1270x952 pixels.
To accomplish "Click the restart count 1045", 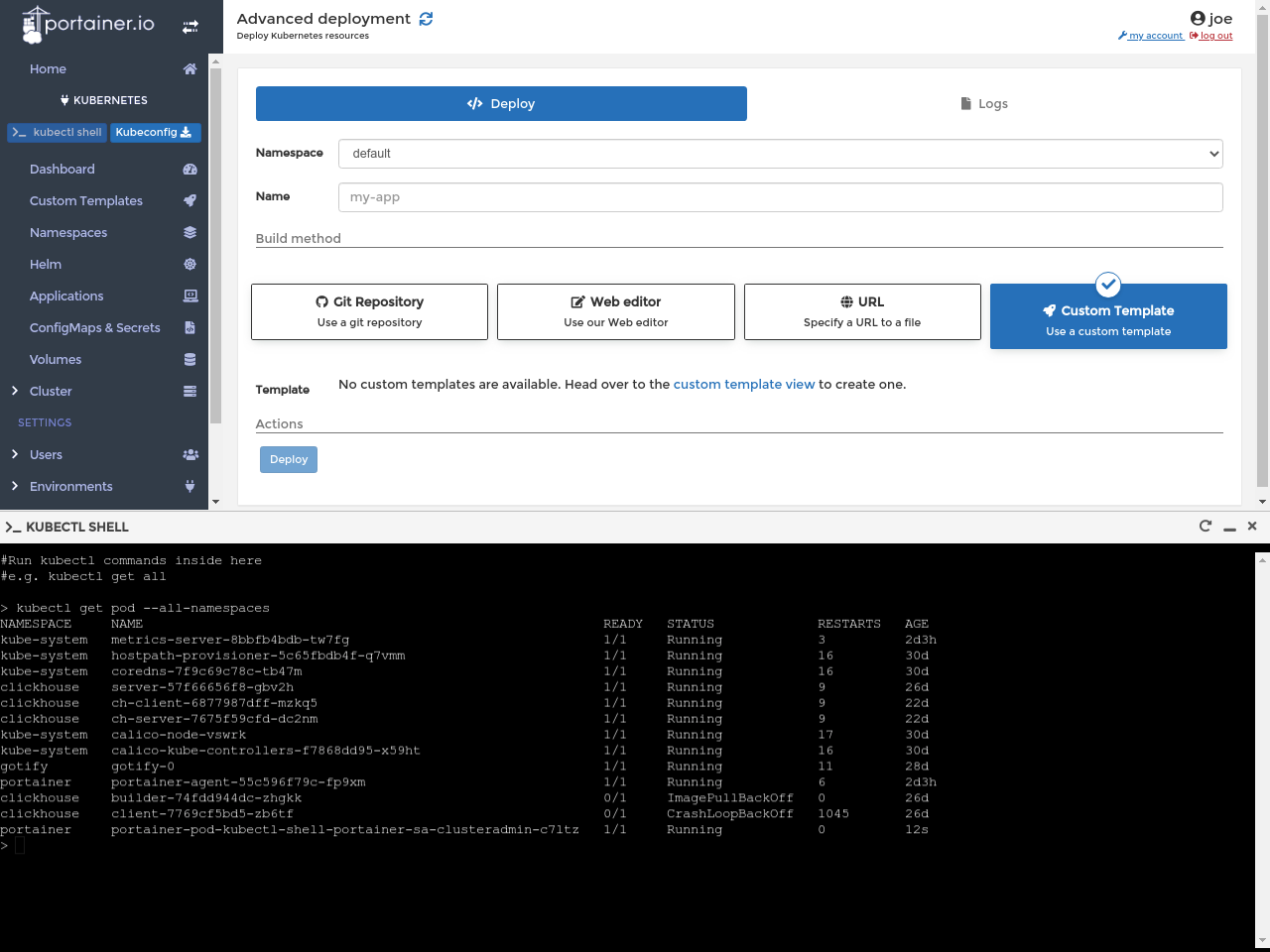I will (x=833, y=814).
